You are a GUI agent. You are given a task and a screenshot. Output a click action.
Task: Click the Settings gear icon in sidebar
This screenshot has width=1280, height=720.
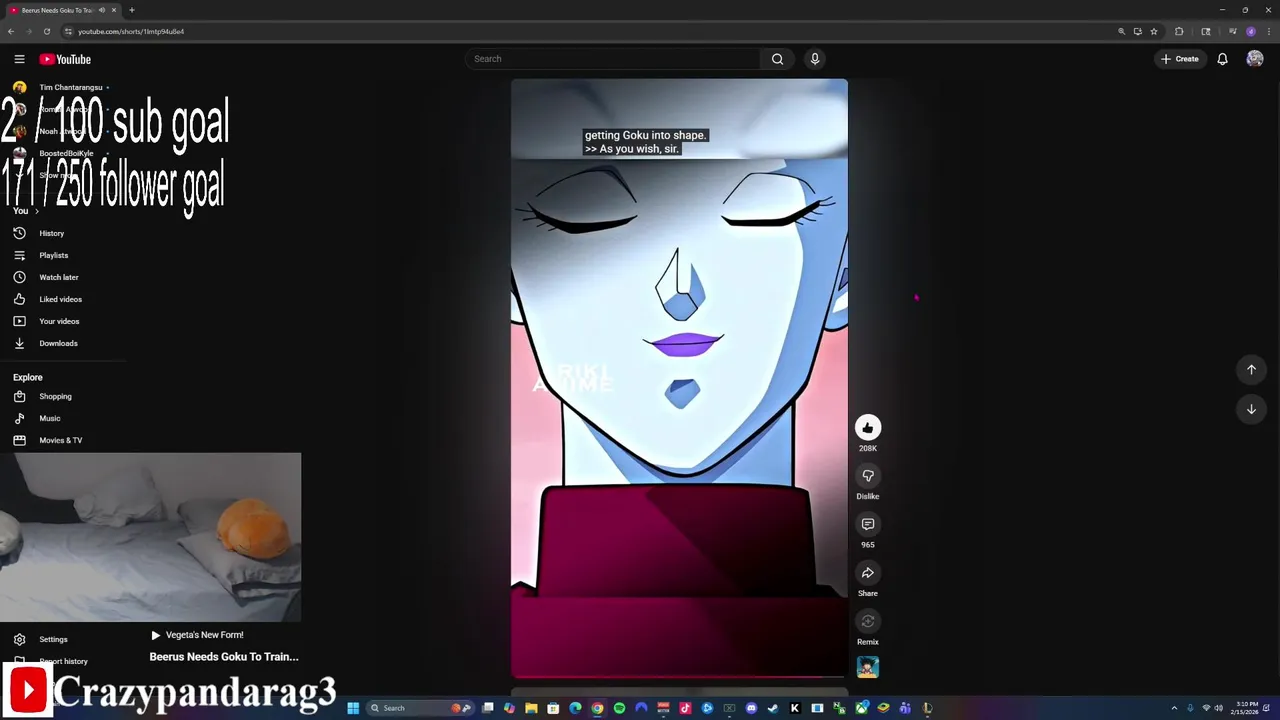coord(19,639)
